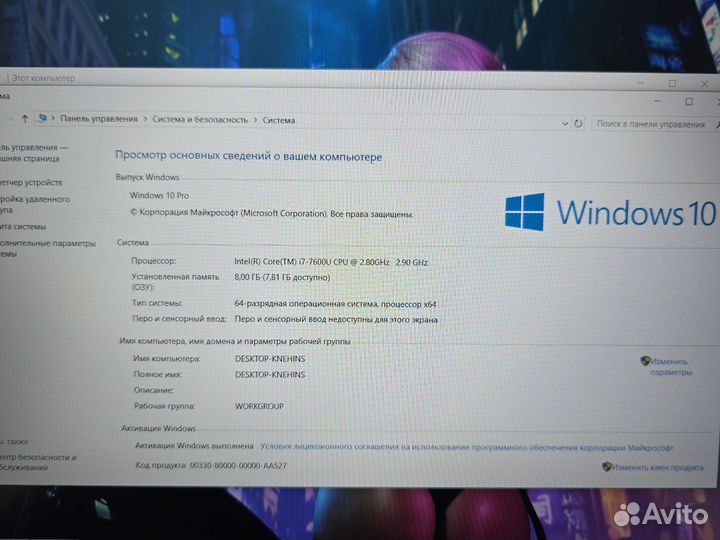Maximize the 'Этот компьютер' background window

(x=672, y=83)
